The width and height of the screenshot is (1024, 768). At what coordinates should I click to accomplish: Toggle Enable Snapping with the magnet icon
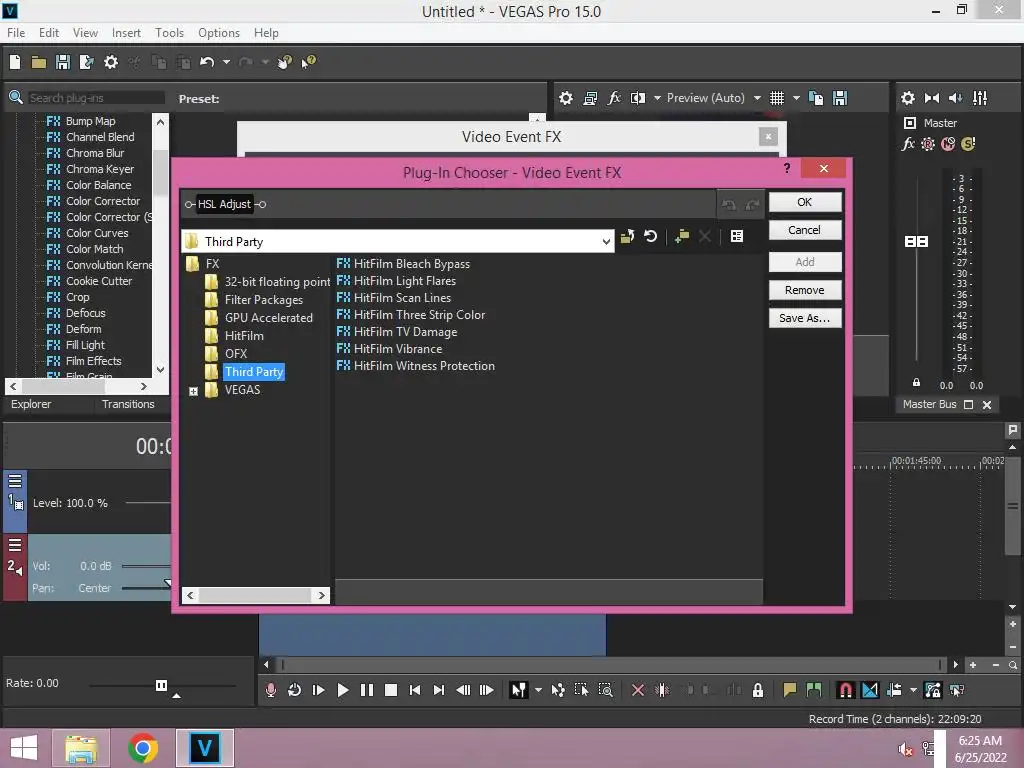[845, 690]
